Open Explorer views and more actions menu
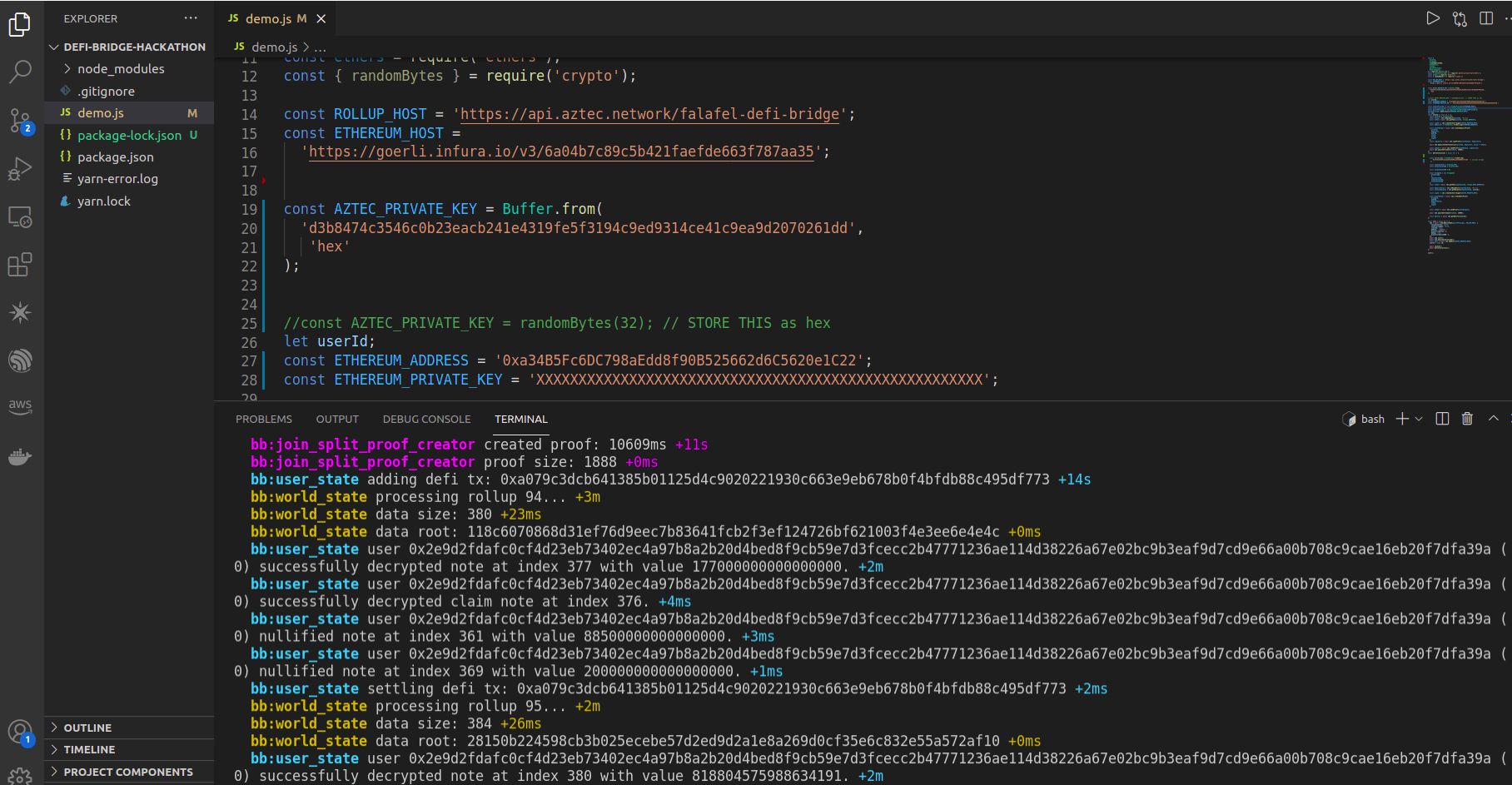The image size is (1512, 785). coord(191,18)
